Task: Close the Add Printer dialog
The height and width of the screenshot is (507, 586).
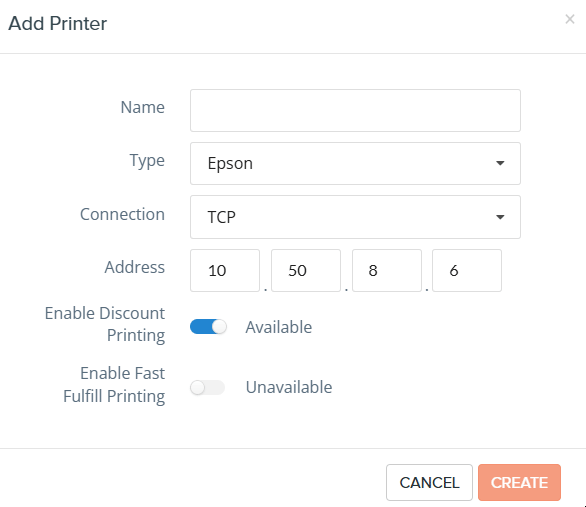Action: pos(570,19)
